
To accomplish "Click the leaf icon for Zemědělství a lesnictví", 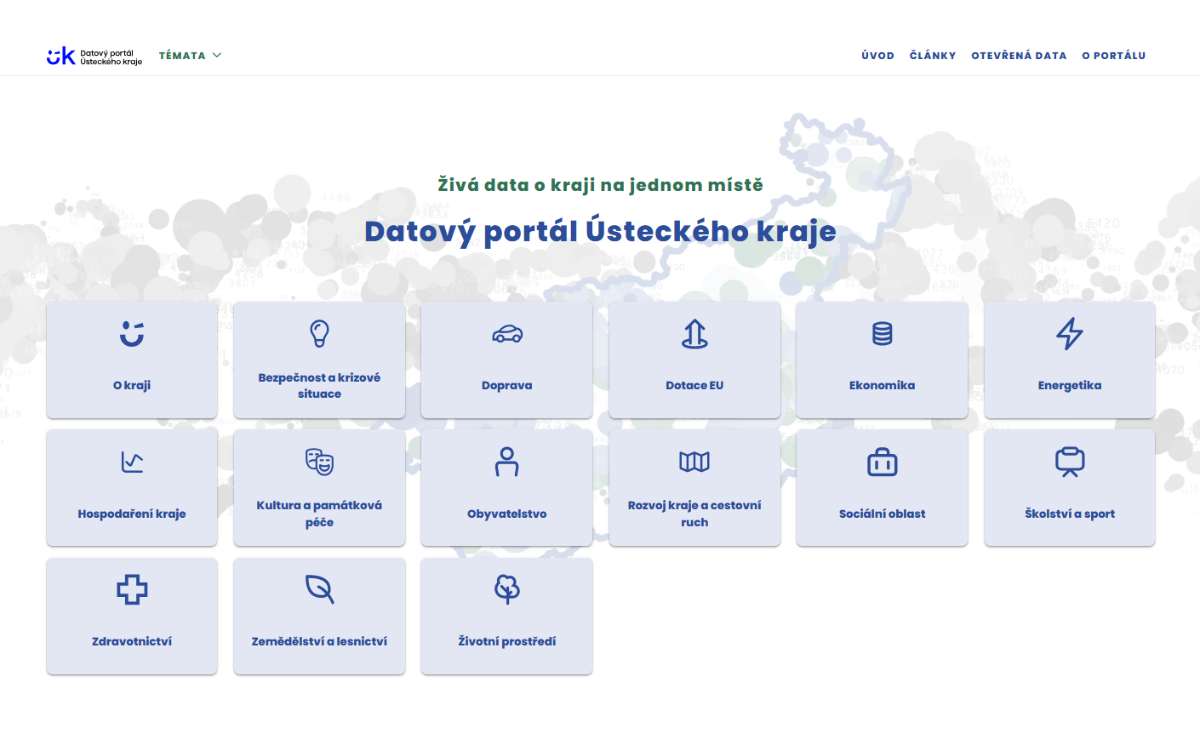I will click(x=319, y=590).
